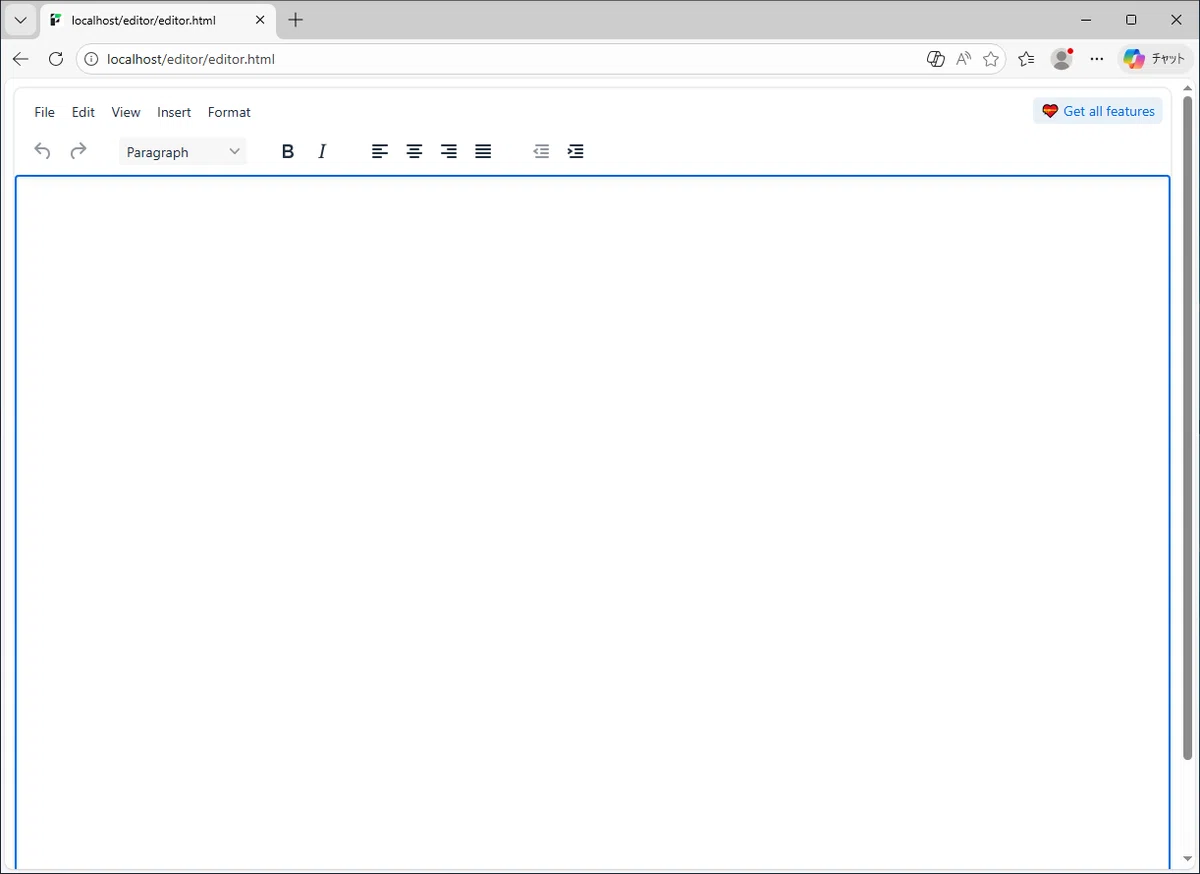This screenshot has width=1200, height=874.
Task: Open the Favorites list
Action: click(1026, 59)
